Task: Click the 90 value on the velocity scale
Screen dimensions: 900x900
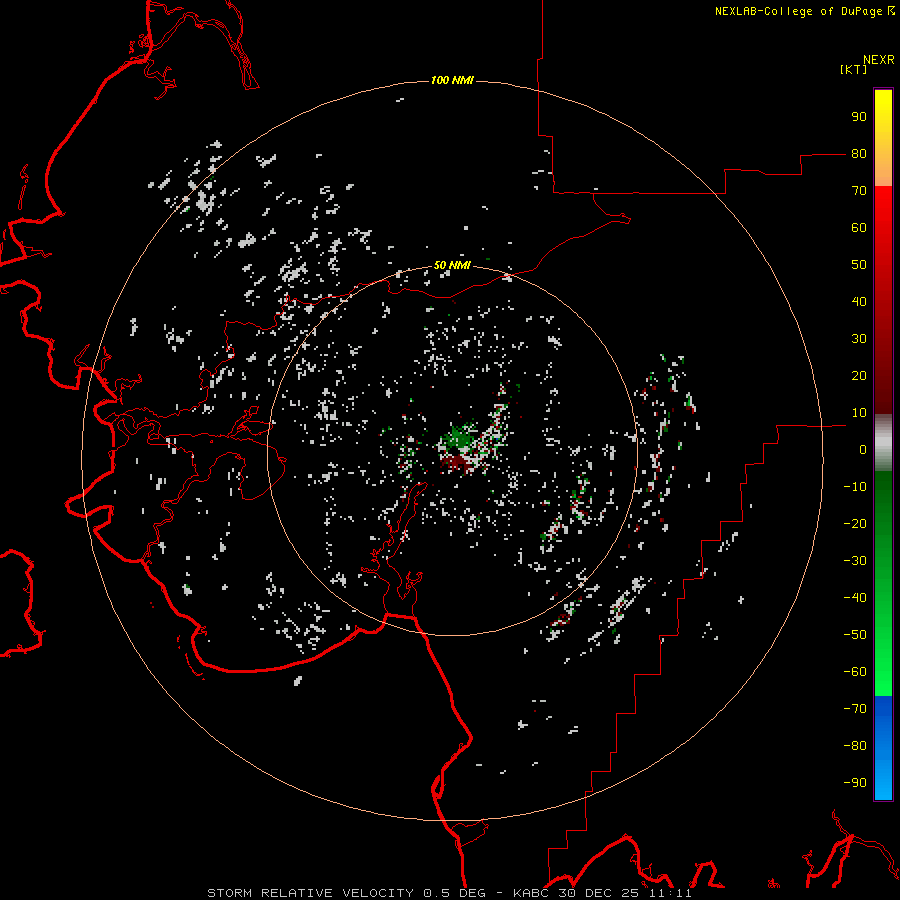Action: (859, 117)
